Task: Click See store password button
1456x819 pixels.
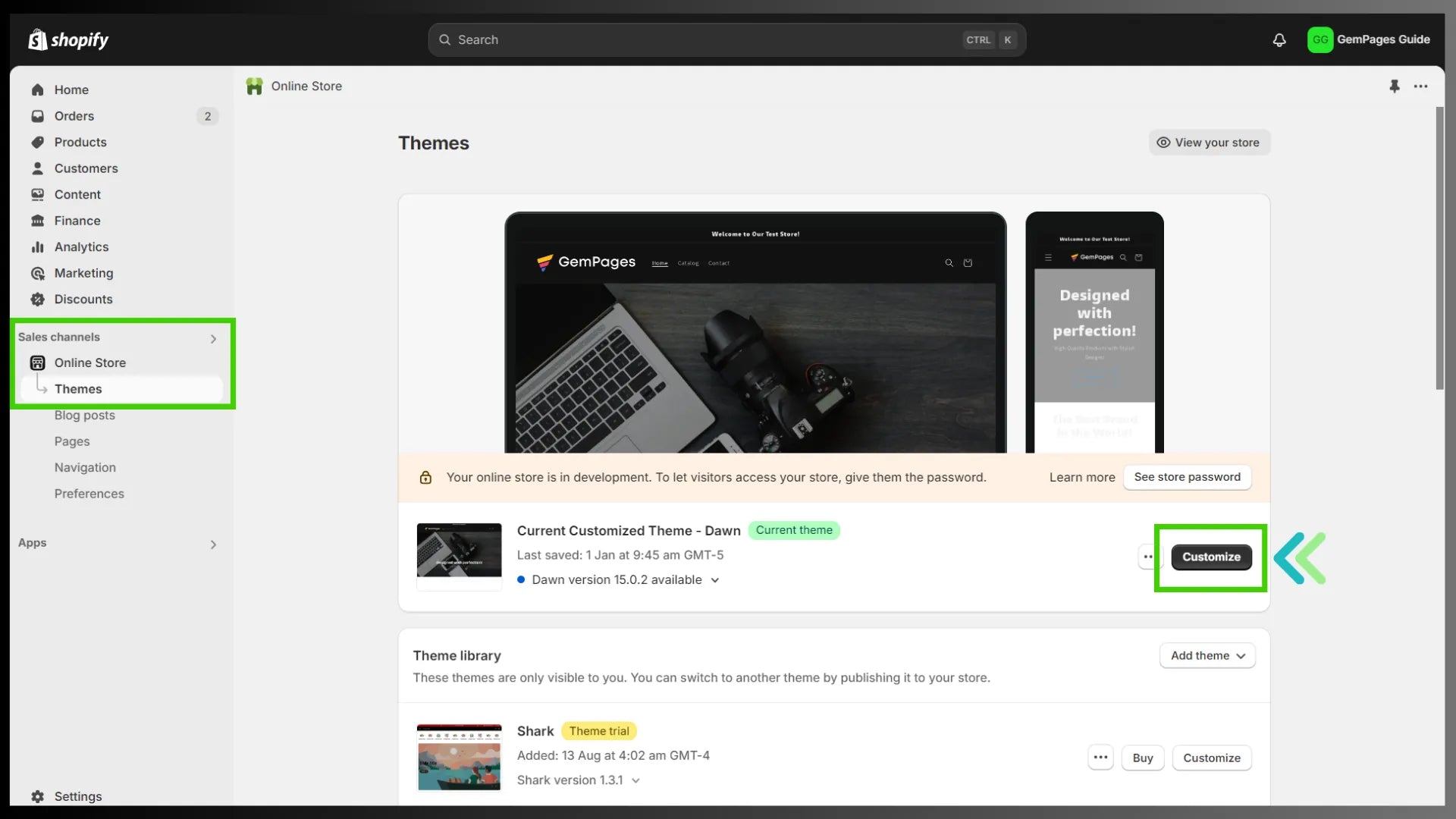Action: (x=1187, y=477)
